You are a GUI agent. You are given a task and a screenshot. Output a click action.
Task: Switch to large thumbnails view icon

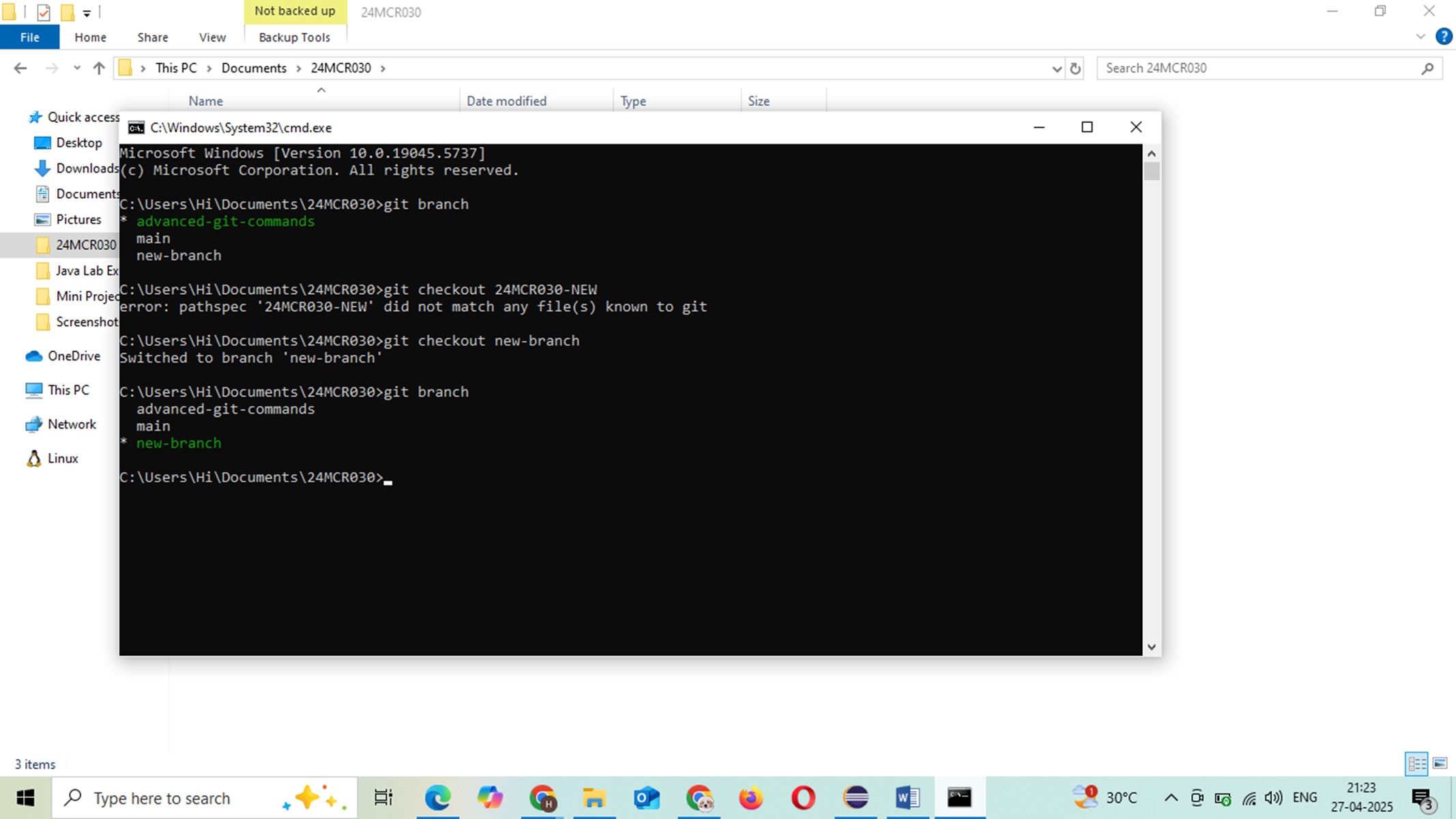[1440, 764]
